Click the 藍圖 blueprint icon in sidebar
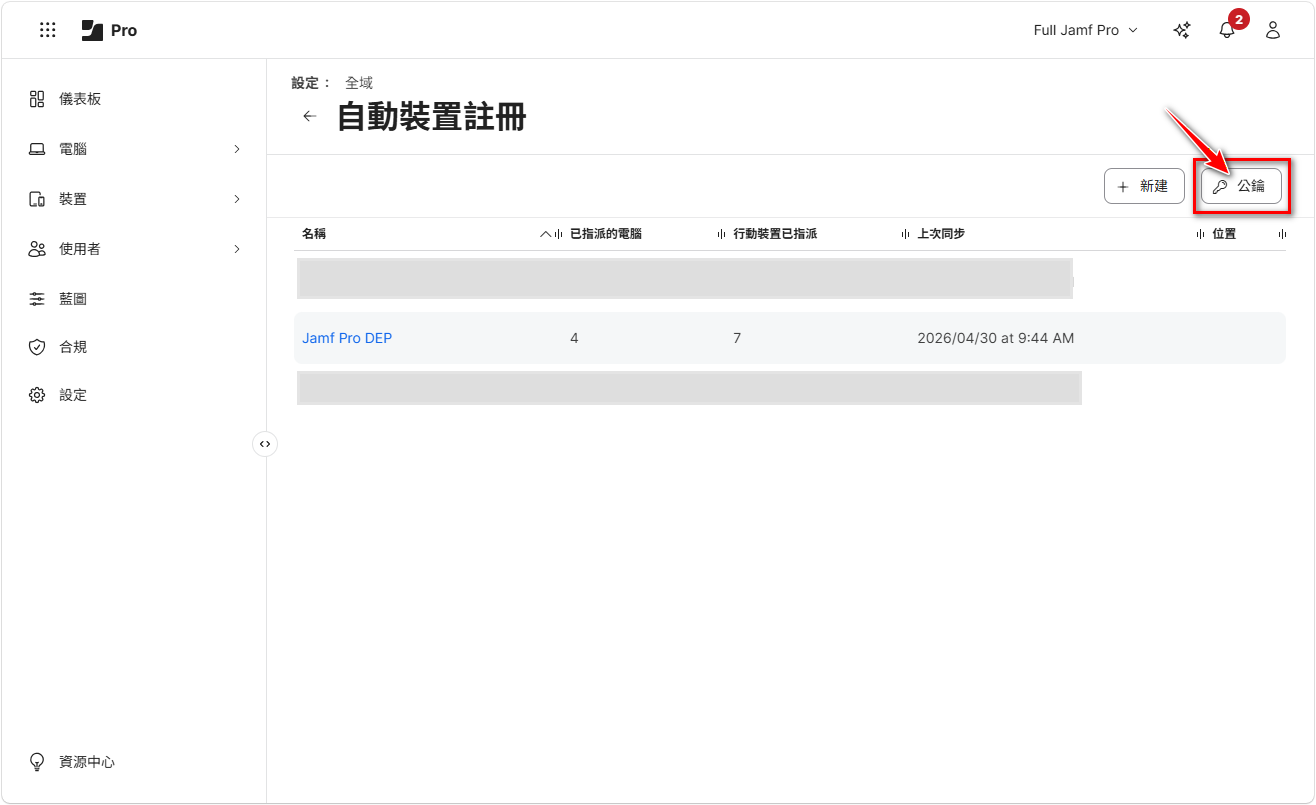The image size is (1316, 805). [x=37, y=298]
